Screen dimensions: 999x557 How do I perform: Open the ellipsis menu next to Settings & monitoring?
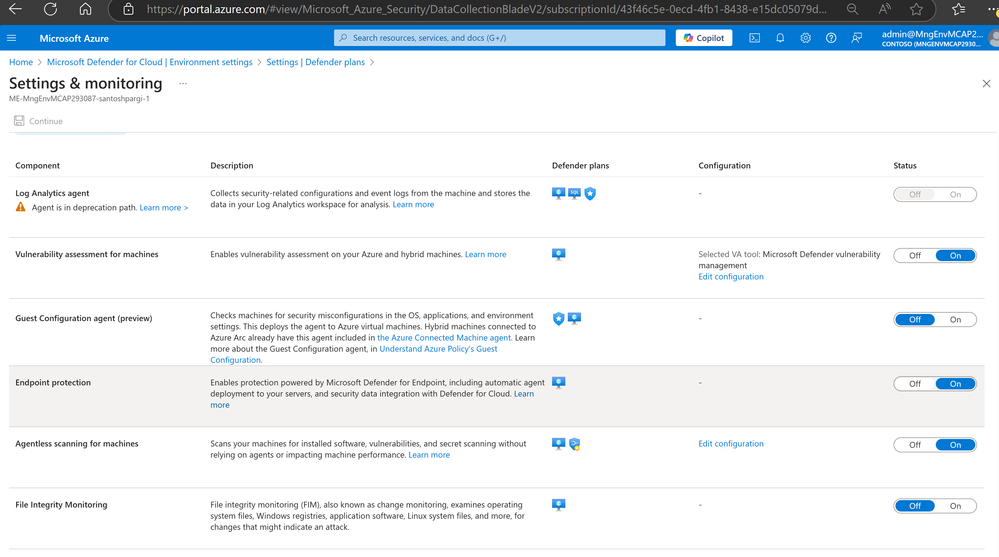183,83
